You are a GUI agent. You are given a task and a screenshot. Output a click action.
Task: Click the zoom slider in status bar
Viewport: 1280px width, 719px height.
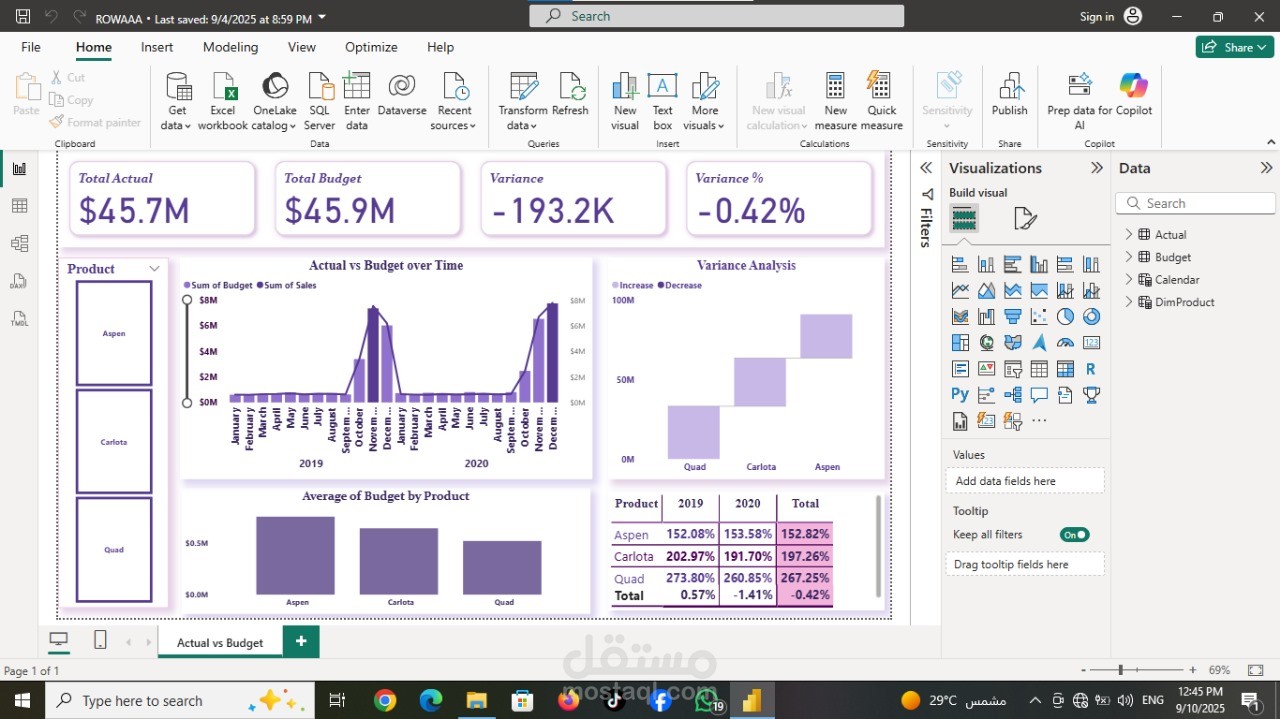[1121, 670]
